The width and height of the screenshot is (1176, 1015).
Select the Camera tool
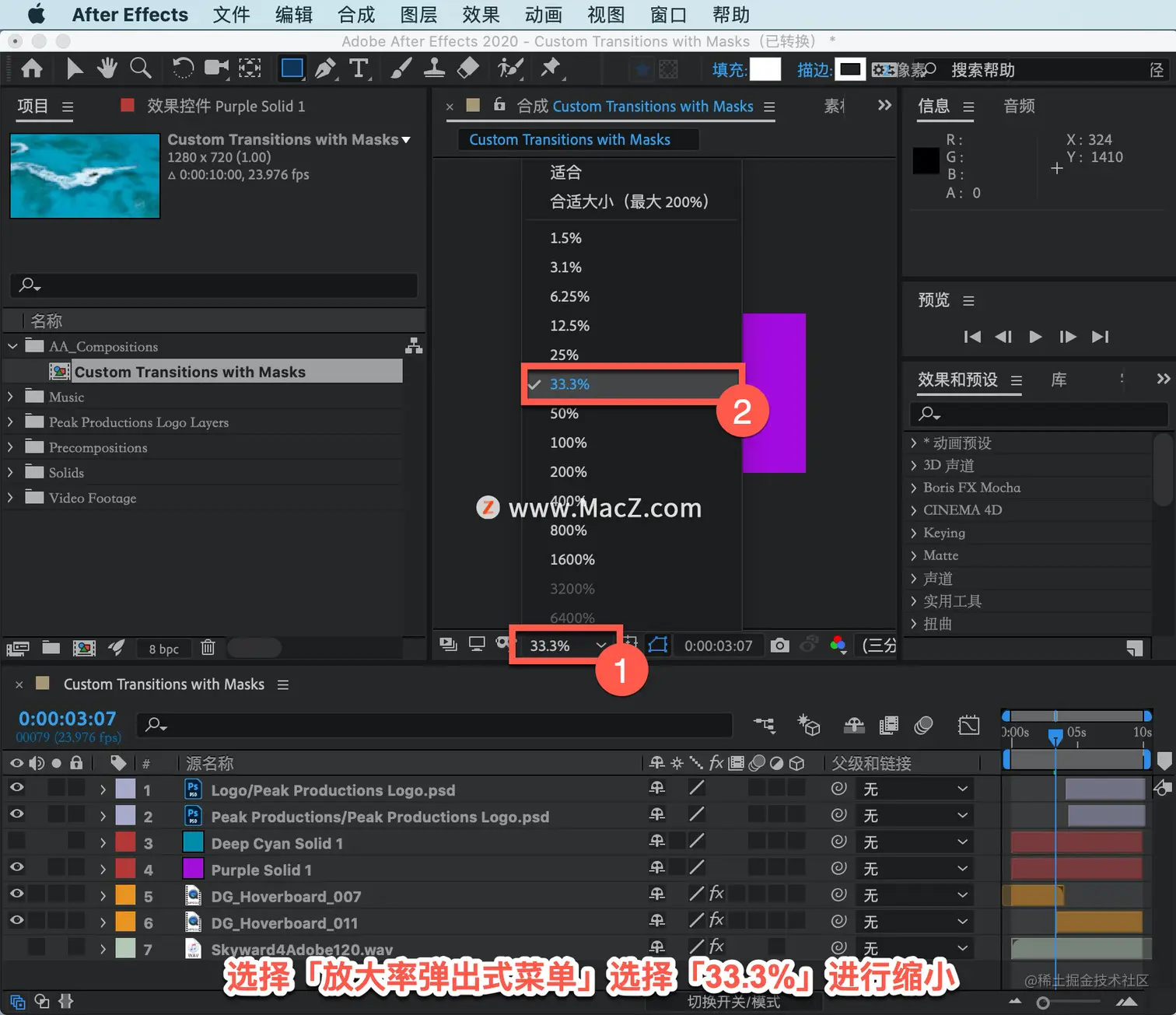pos(216,69)
